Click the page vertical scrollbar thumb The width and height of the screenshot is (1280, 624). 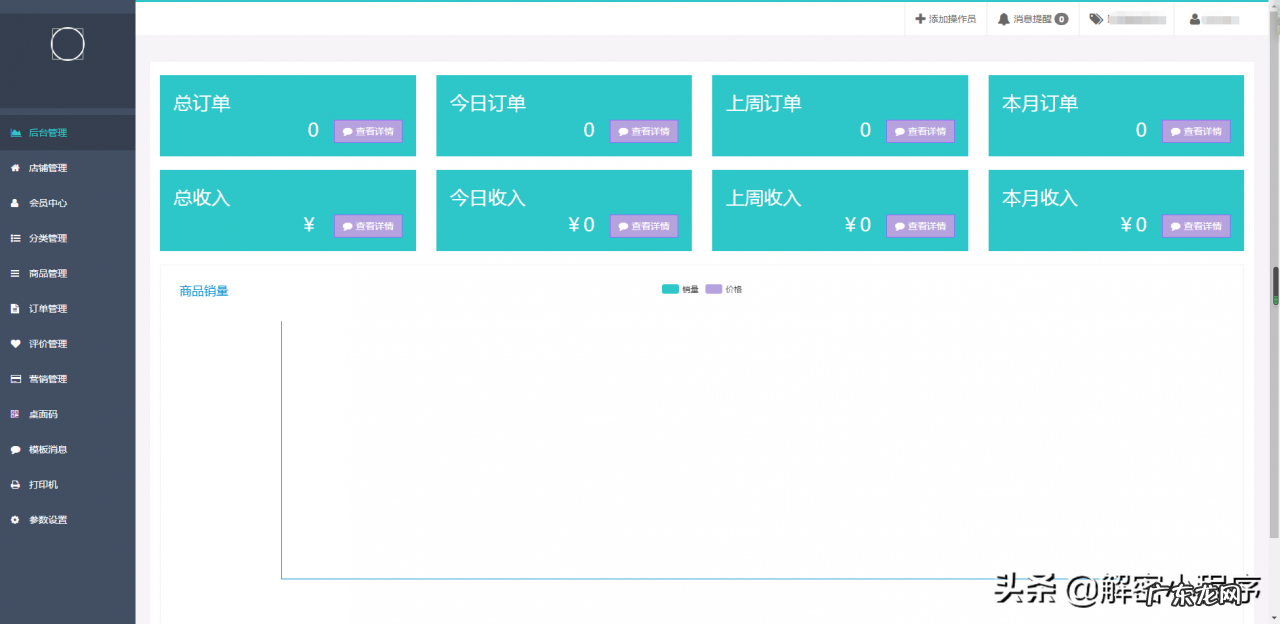[1275, 286]
